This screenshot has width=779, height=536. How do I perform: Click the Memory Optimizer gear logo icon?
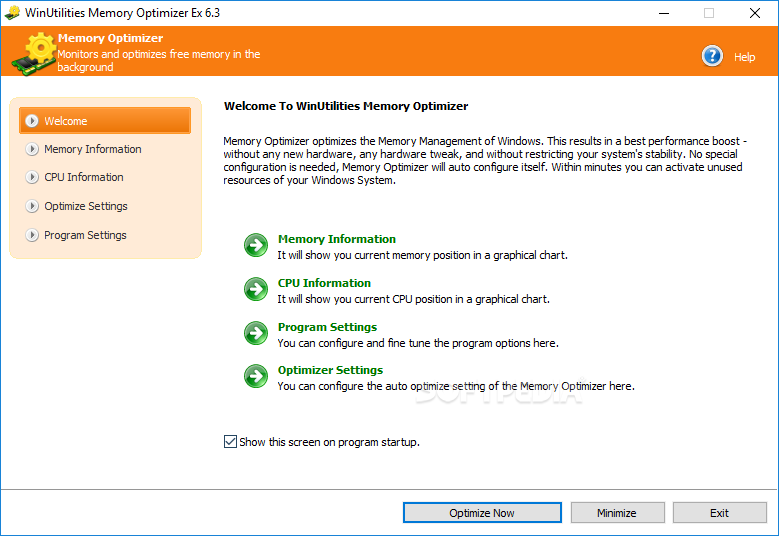tap(33, 54)
